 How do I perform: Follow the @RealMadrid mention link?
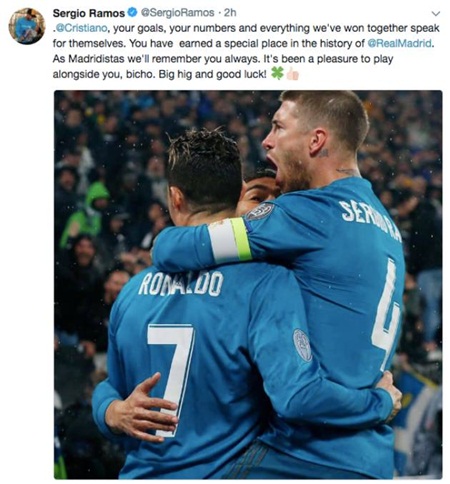[399, 44]
